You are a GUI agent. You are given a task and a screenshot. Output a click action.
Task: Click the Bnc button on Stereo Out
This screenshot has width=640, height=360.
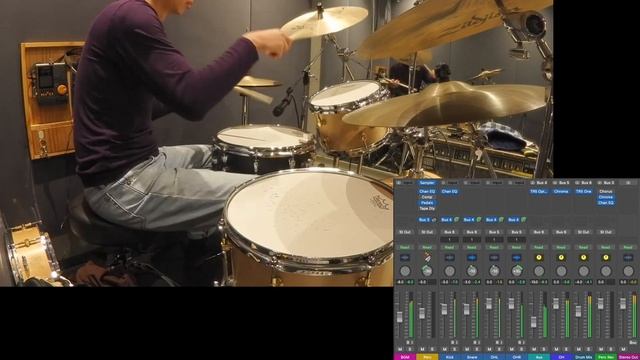[x=633, y=342]
